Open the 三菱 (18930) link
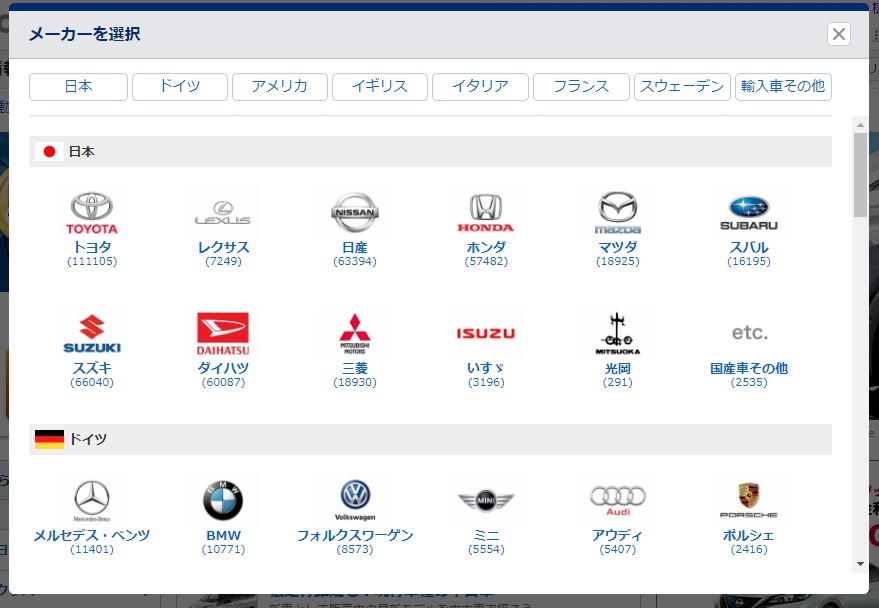The height and width of the screenshot is (608, 879). coord(355,374)
